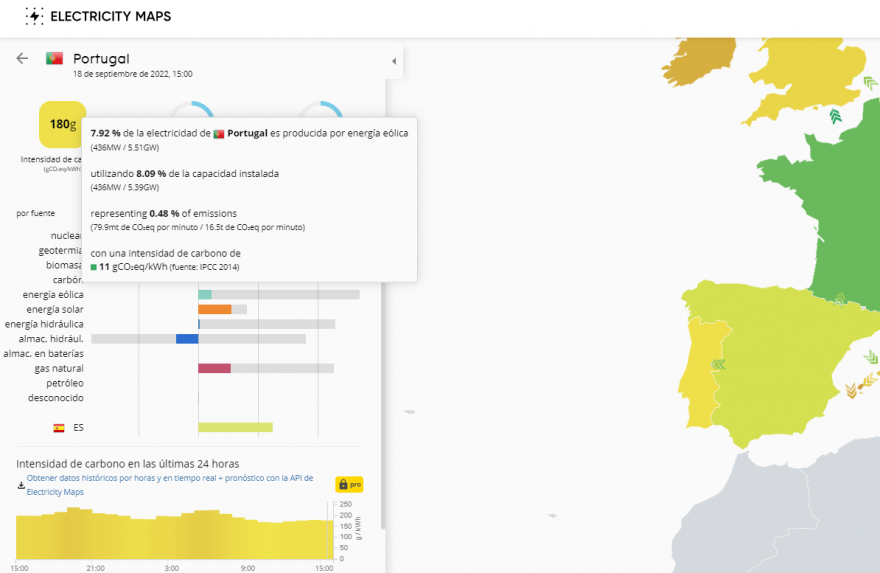
Task: Click the yellow-green ES import bar
Action: click(235, 428)
